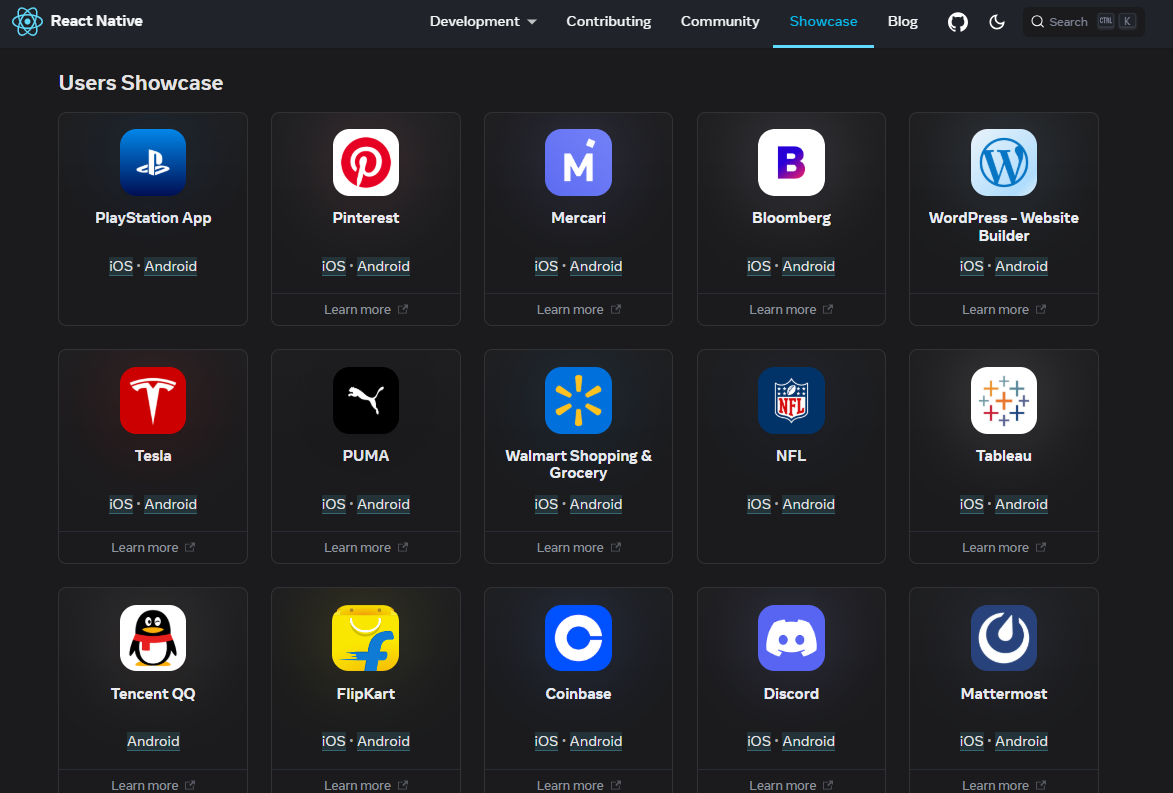Click the Tableau app icon

(1004, 400)
